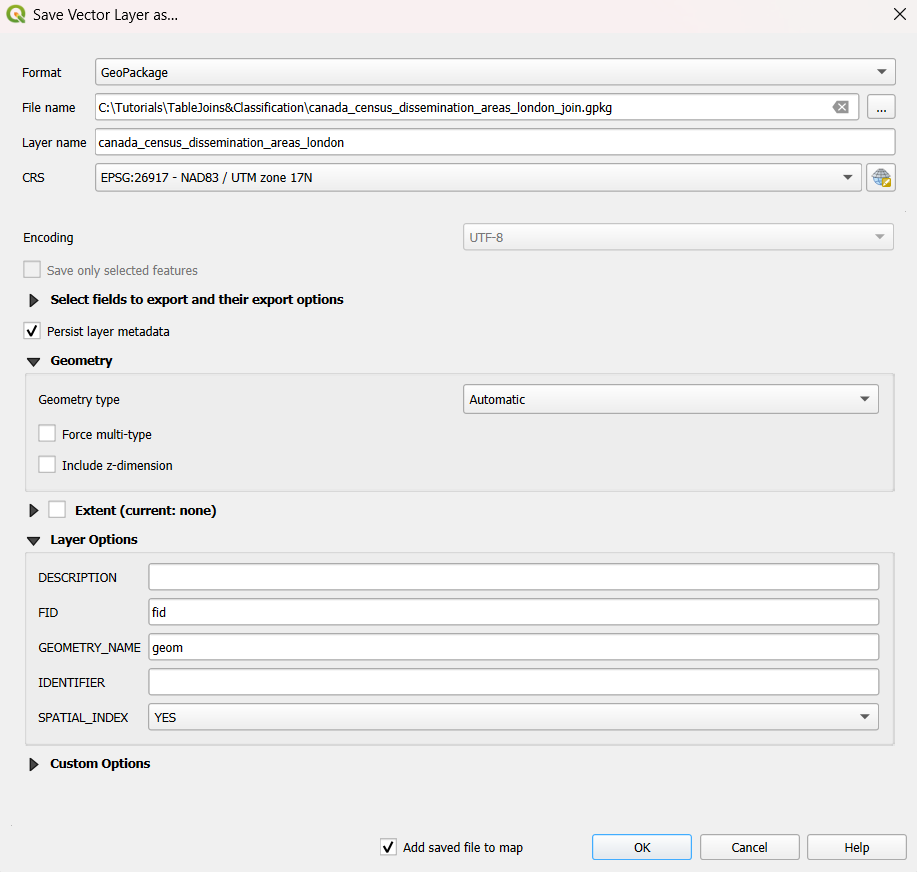Open the Geometry type Automatic dropdown
This screenshot has width=917, height=872.
(670, 399)
